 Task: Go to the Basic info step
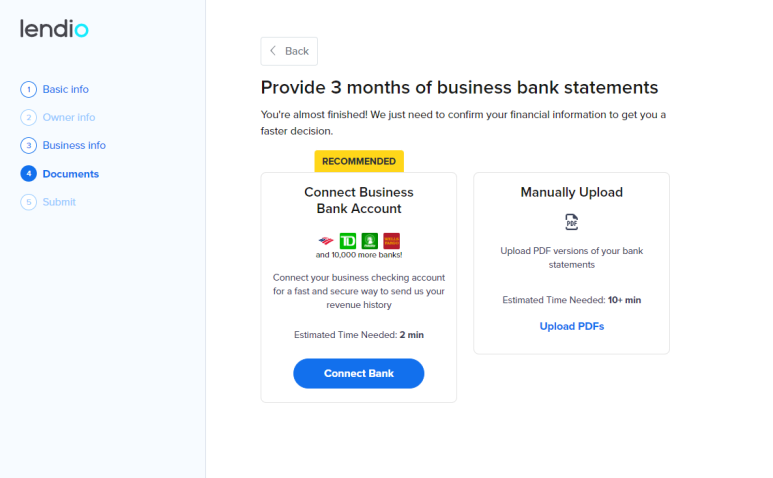tap(66, 89)
